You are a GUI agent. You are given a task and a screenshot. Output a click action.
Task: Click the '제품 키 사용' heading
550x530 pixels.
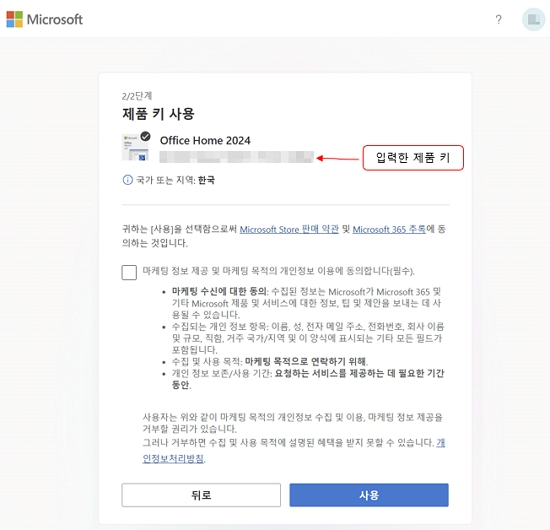click(x=158, y=114)
